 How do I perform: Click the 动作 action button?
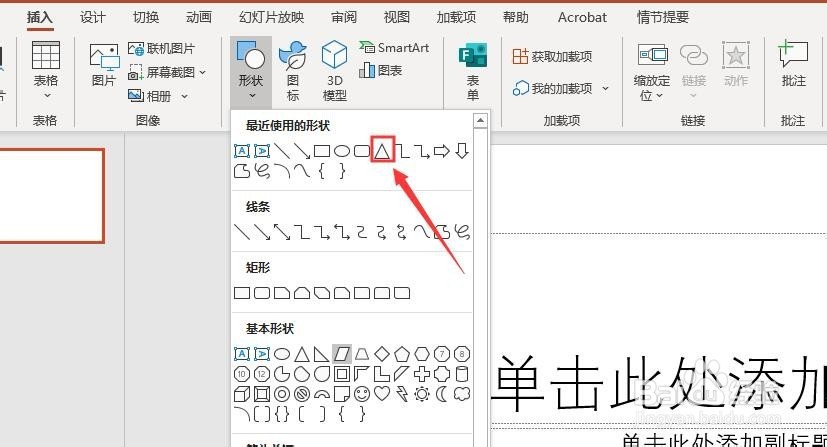click(736, 64)
